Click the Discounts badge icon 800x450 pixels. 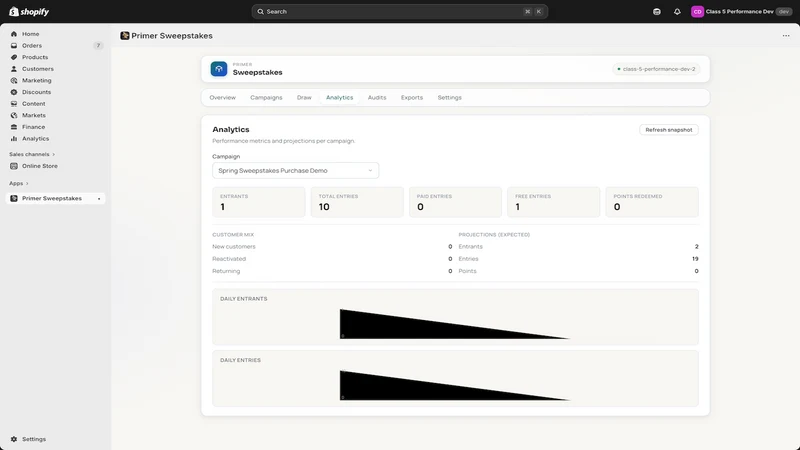[x=14, y=92]
